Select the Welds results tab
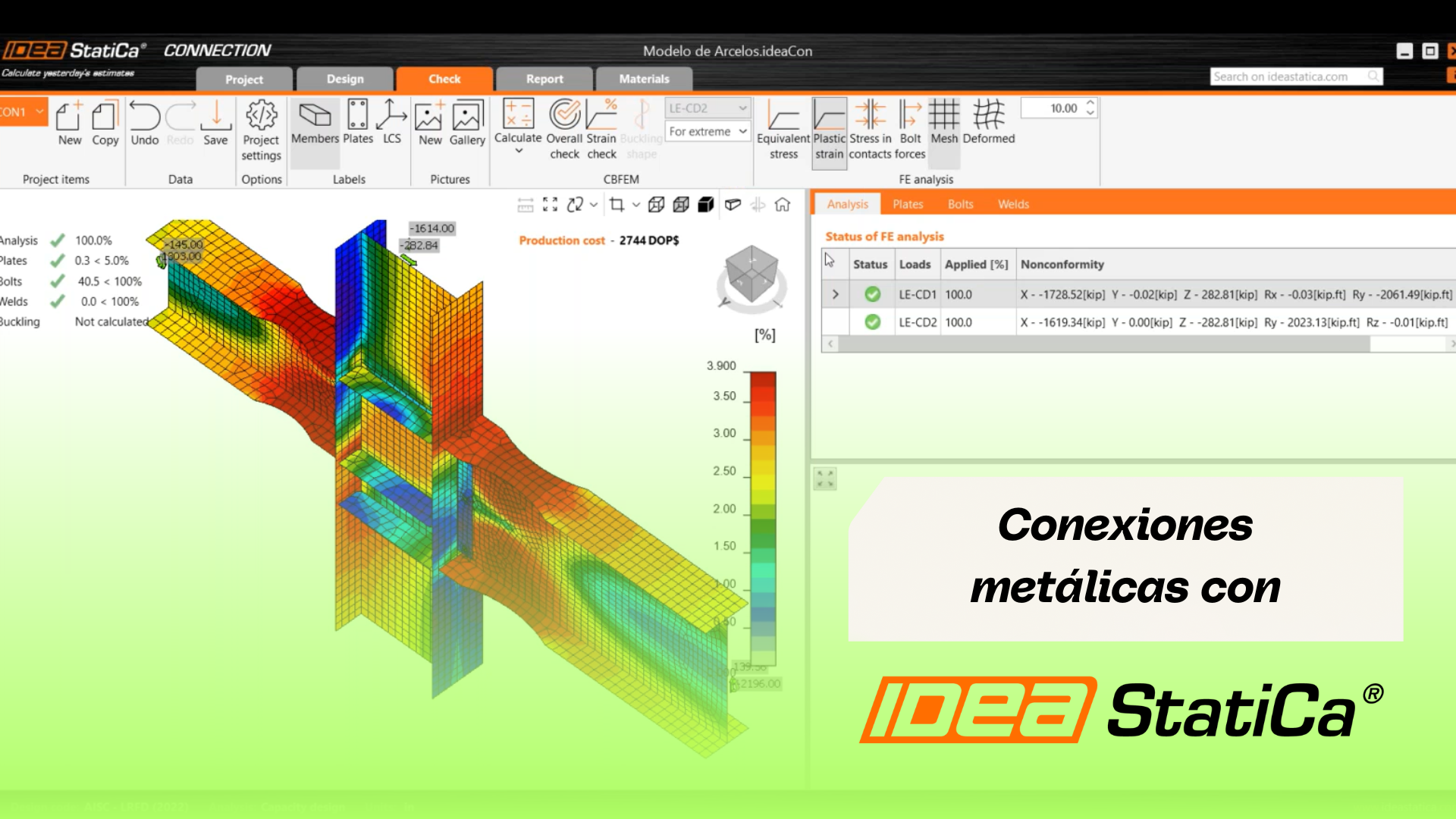This screenshot has height=819, width=1456. pyautogui.click(x=1013, y=204)
